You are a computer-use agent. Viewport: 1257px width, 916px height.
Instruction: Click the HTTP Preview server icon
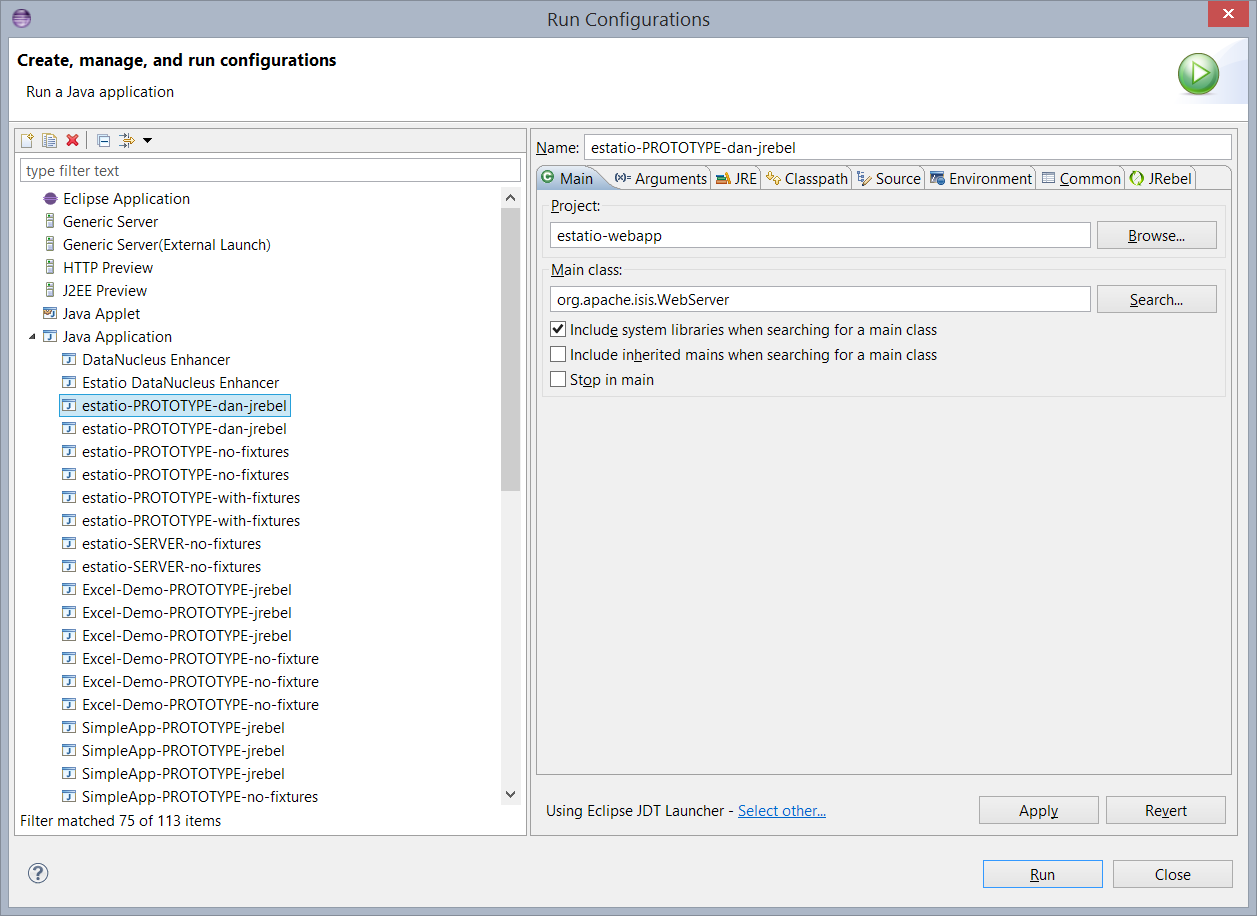point(50,268)
